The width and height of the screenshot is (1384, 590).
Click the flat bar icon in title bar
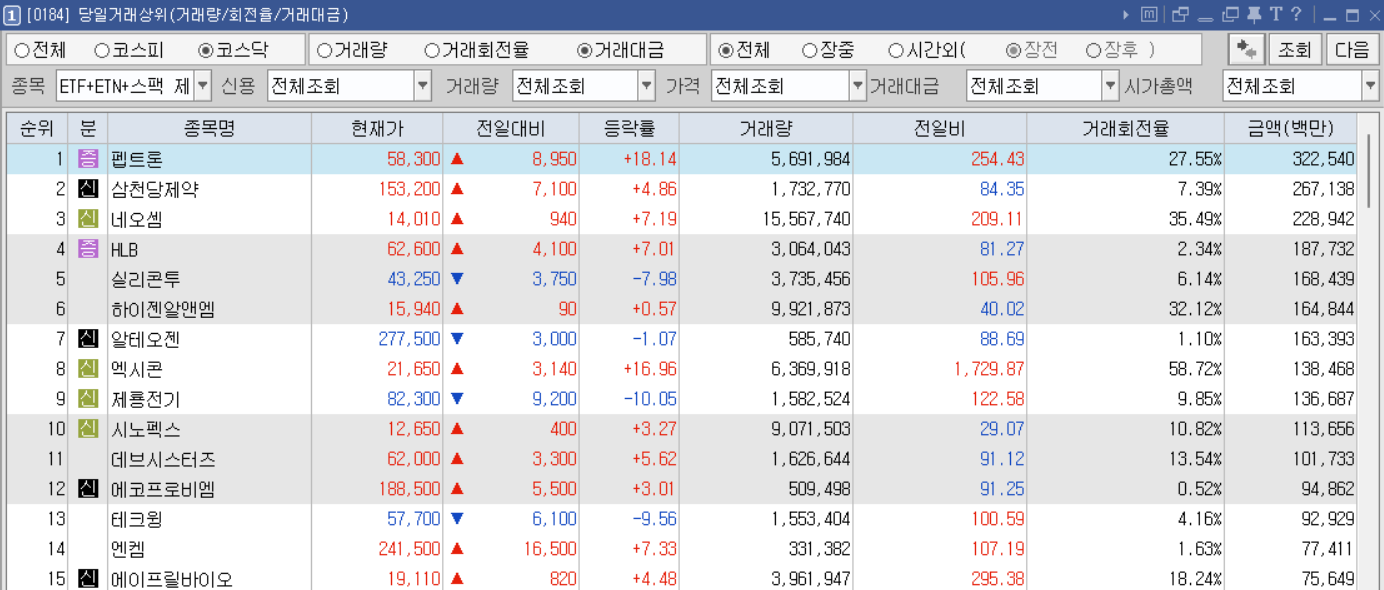pyautogui.click(x=1205, y=18)
